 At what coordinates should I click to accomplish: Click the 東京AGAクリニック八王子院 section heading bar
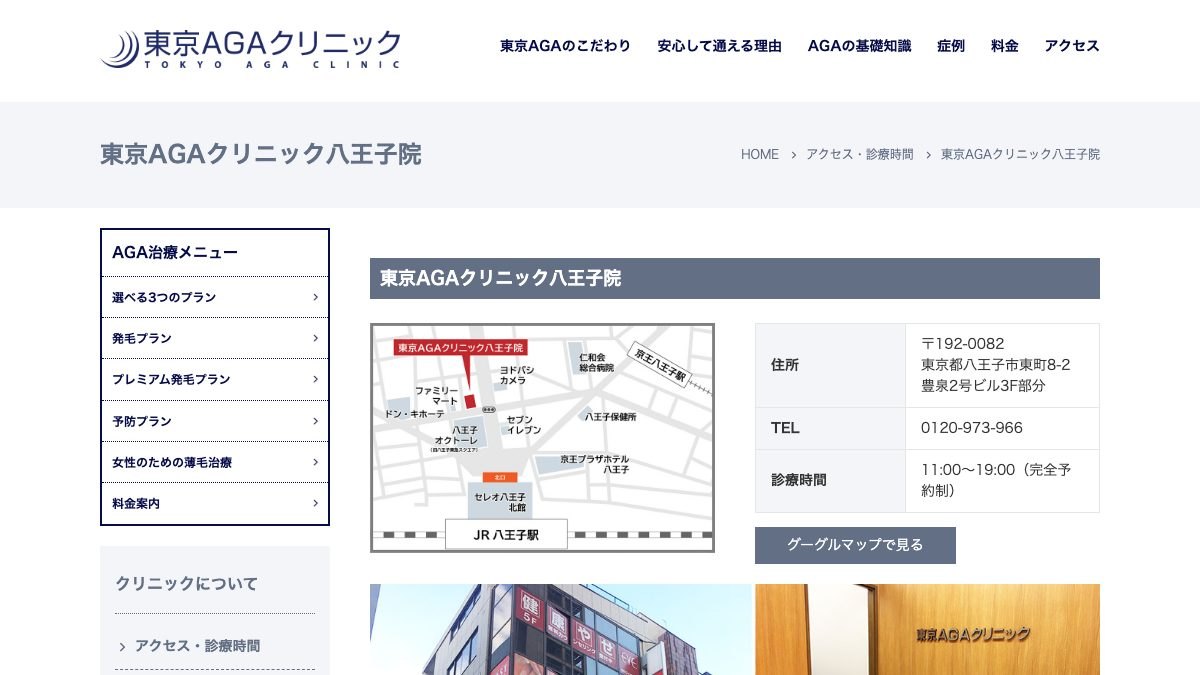tap(735, 278)
